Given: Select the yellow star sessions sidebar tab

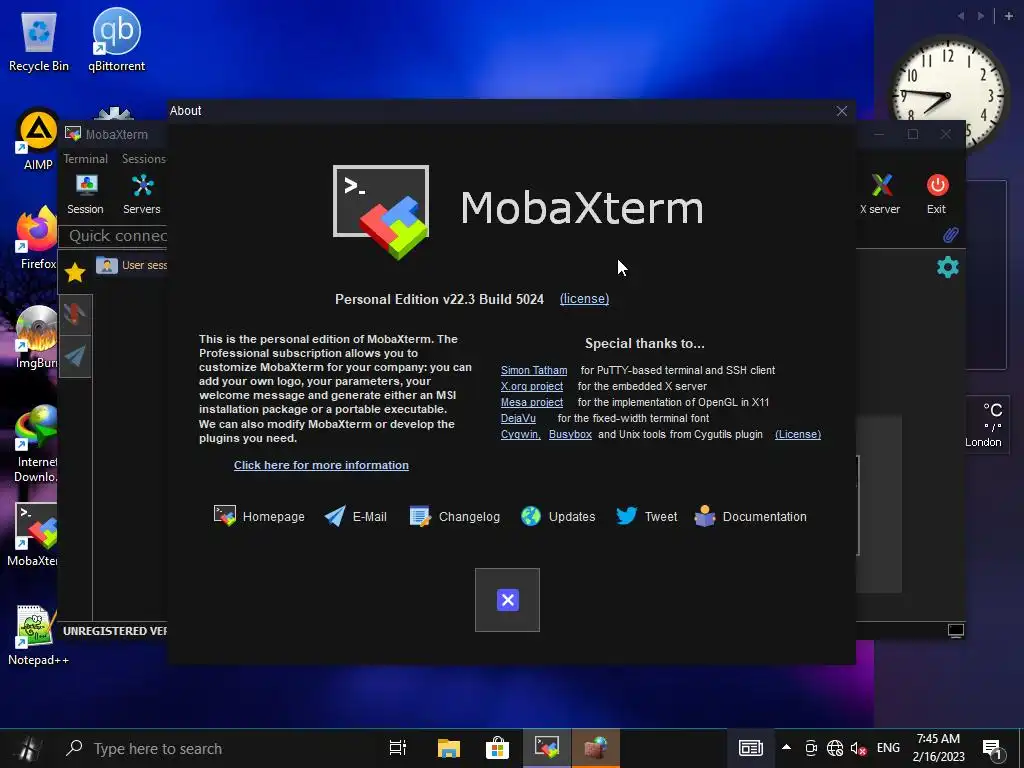Looking at the screenshot, I should [75, 272].
